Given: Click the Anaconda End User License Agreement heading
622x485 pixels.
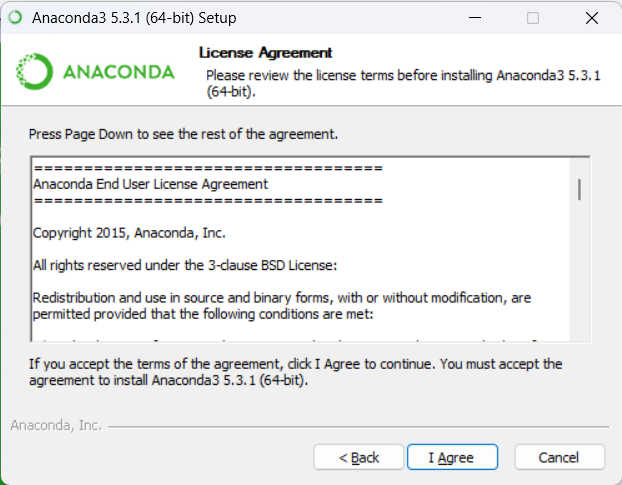Looking at the screenshot, I should (150, 184).
